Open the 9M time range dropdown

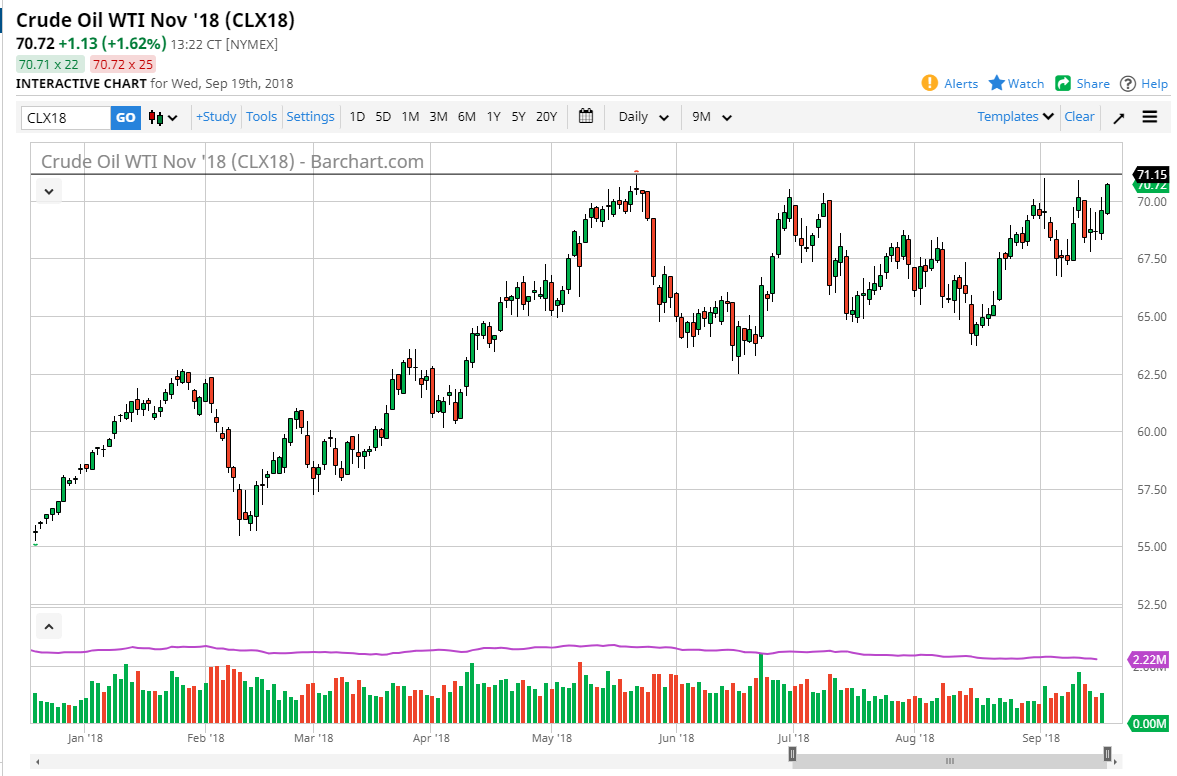710,117
